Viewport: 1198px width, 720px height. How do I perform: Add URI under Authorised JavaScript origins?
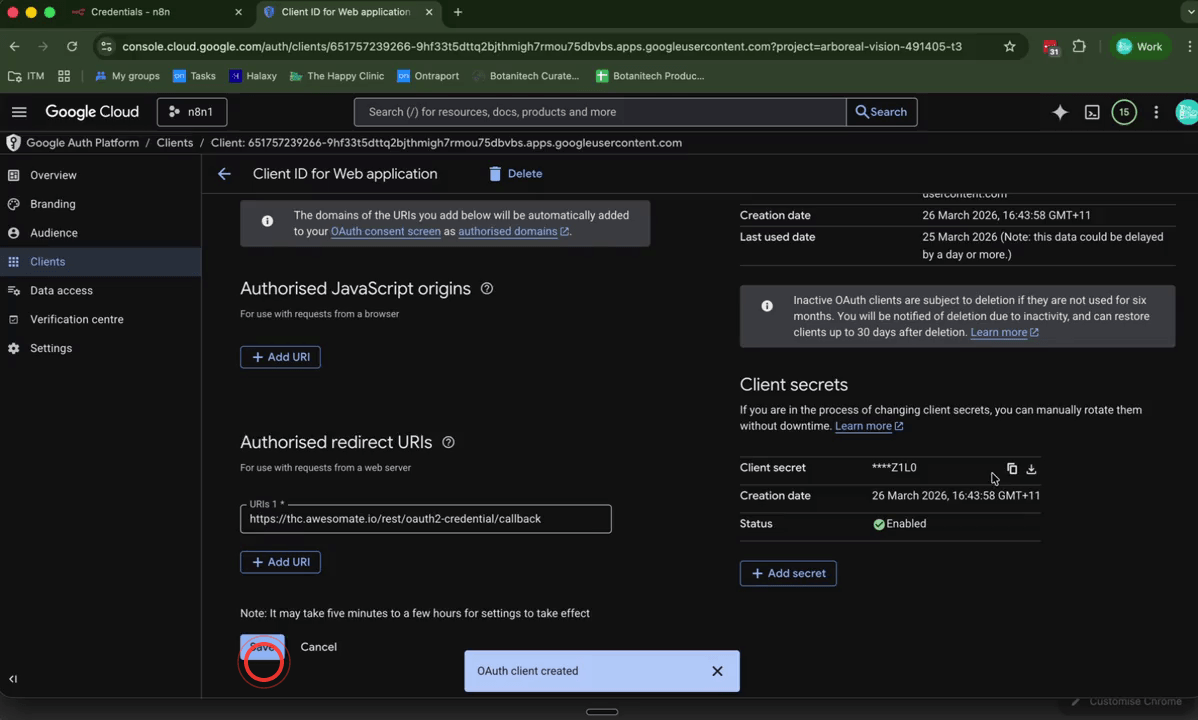tap(280, 357)
